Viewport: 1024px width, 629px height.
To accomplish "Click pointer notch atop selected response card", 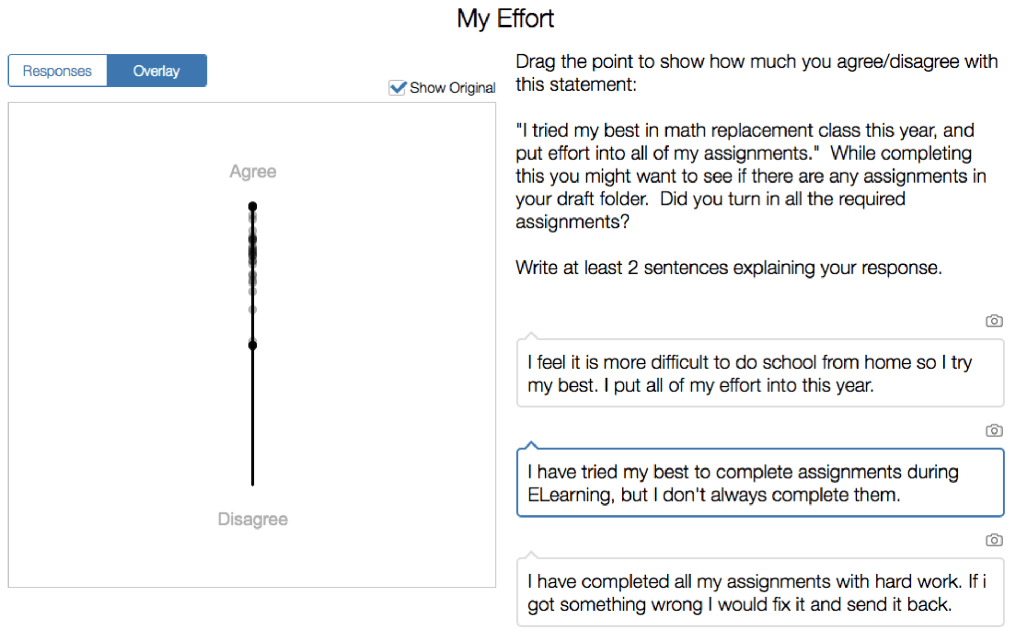I will point(531,445).
